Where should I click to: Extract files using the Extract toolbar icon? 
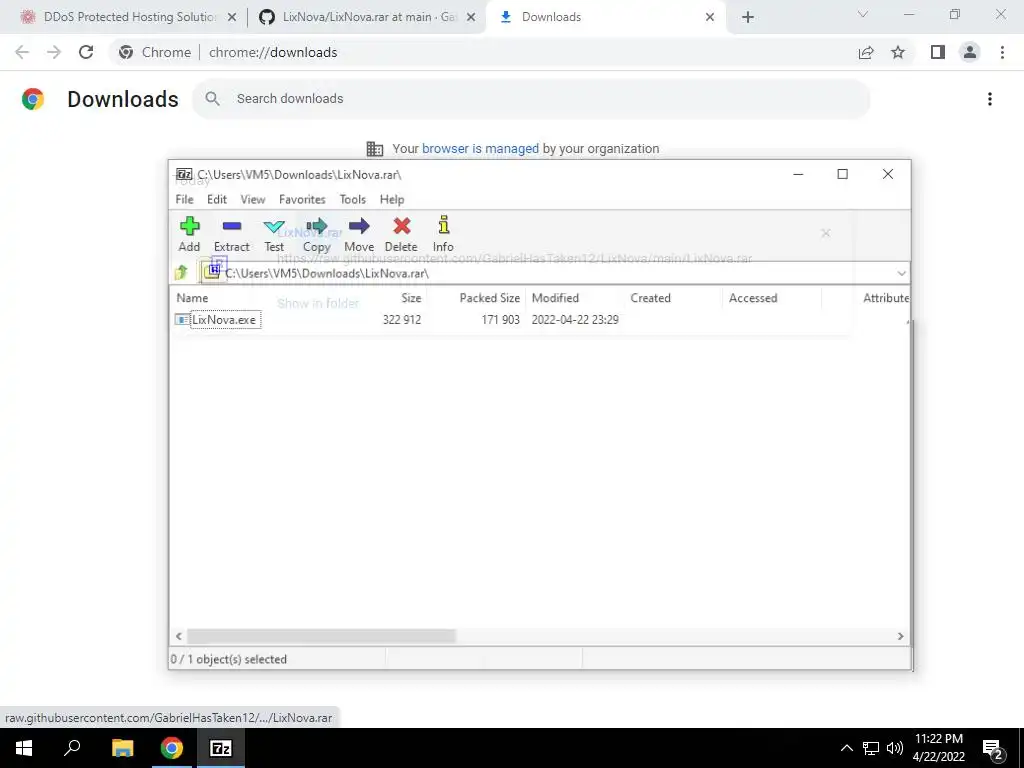(x=232, y=234)
